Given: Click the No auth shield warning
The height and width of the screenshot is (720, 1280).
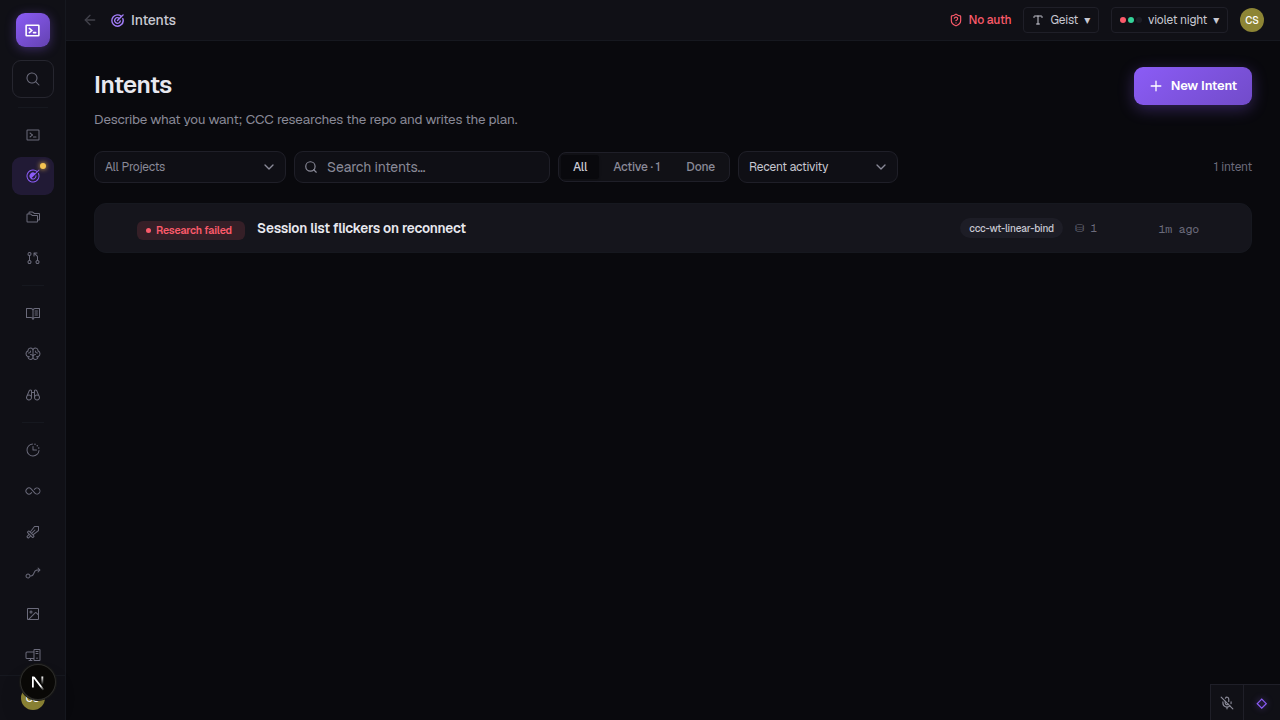Looking at the screenshot, I should [x=981, y=20].
